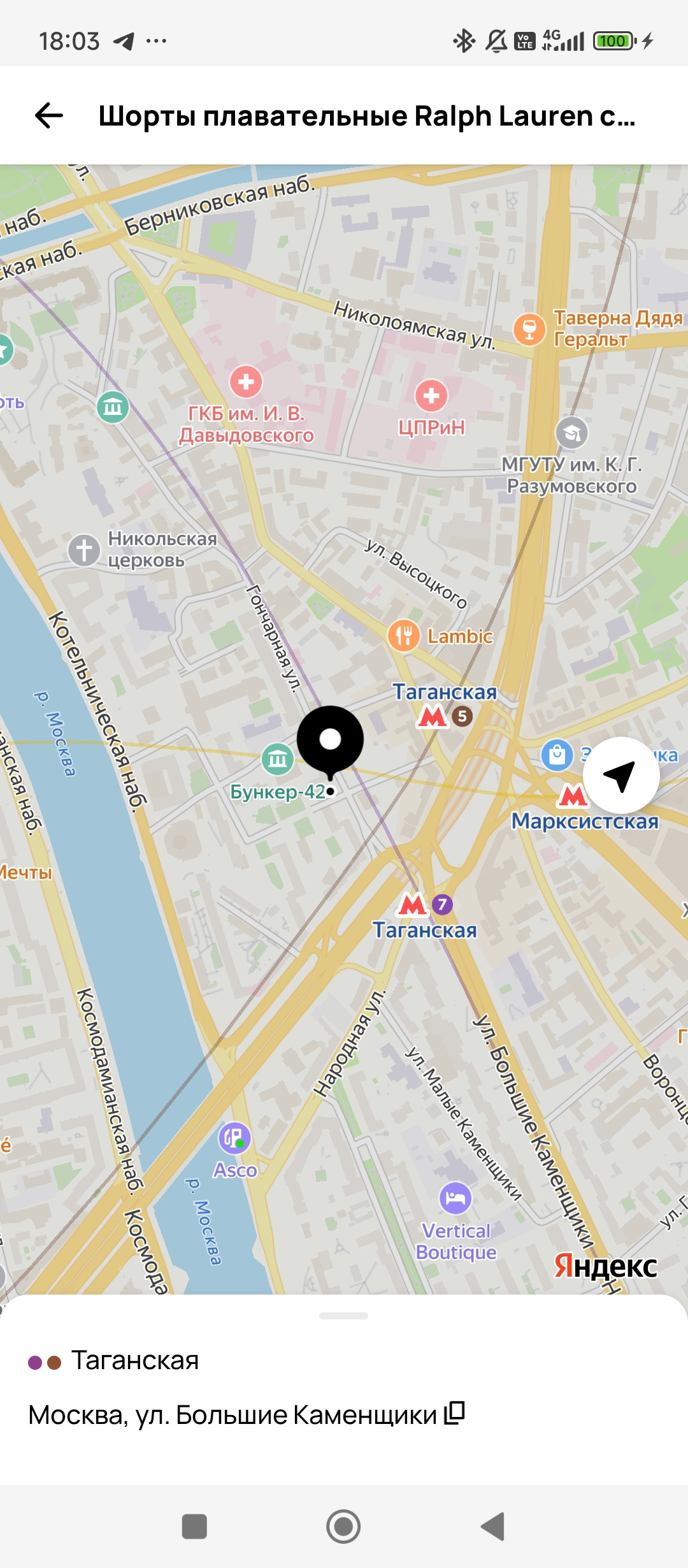
Task: Tap Таганская metro line 5 marker
Action: [x=444, y=716]
